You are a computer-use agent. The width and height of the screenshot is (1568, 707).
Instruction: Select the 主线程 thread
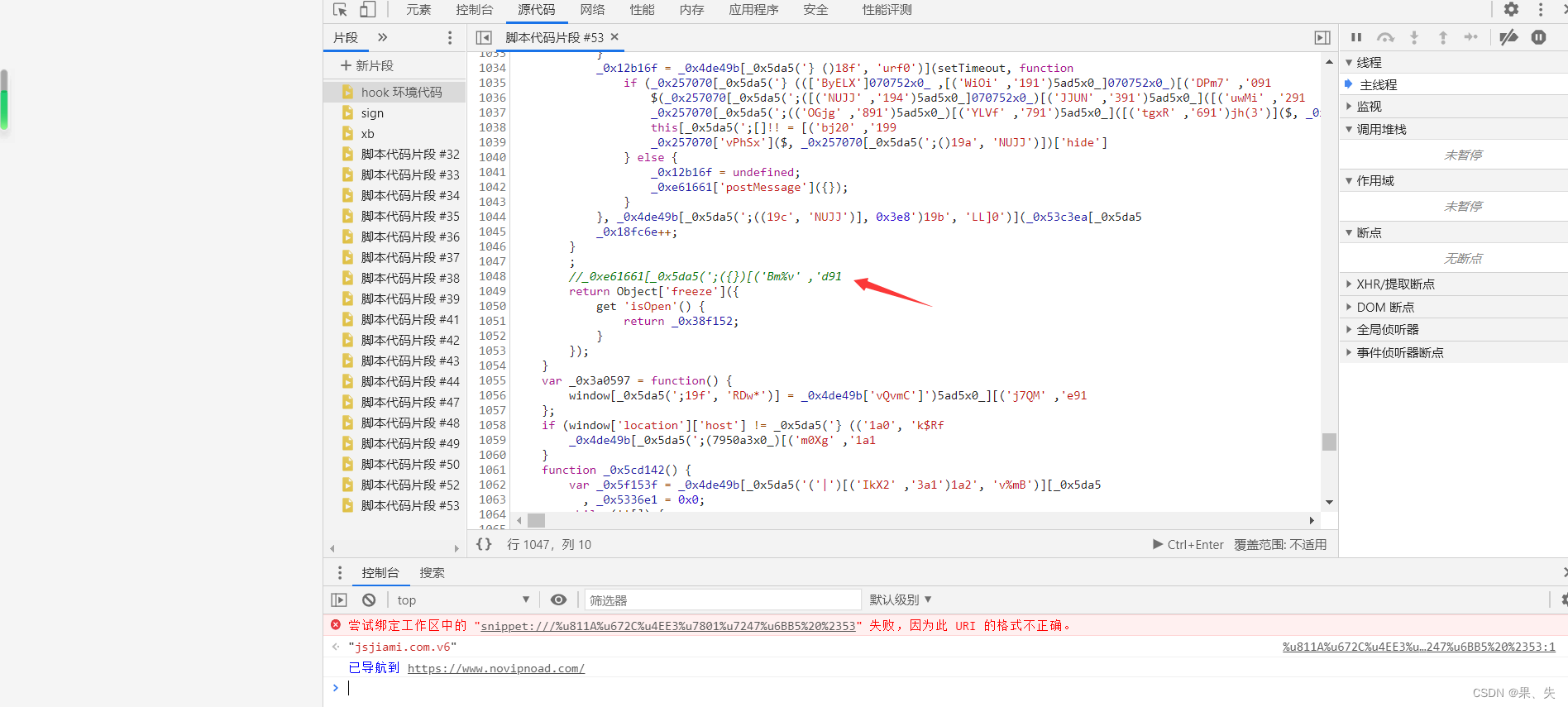click(1453, 84)
